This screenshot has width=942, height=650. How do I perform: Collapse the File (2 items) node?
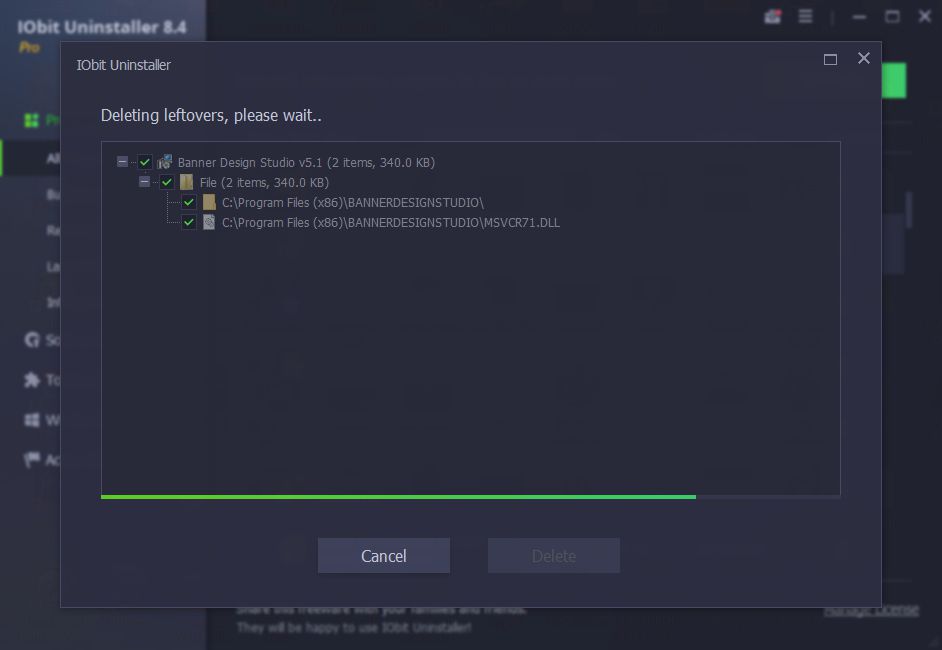144,181
